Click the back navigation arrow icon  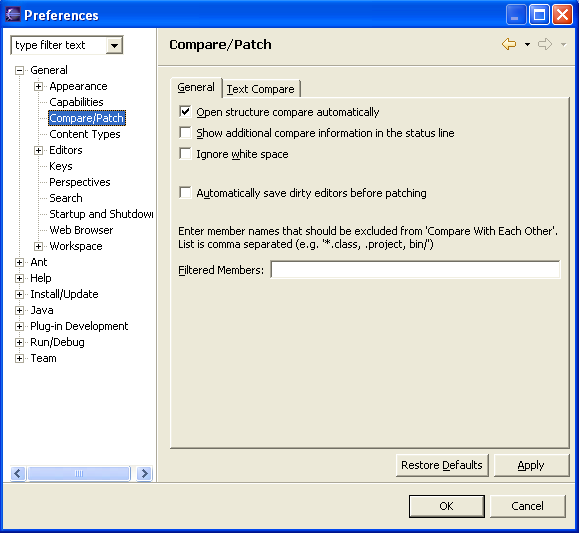509,44
